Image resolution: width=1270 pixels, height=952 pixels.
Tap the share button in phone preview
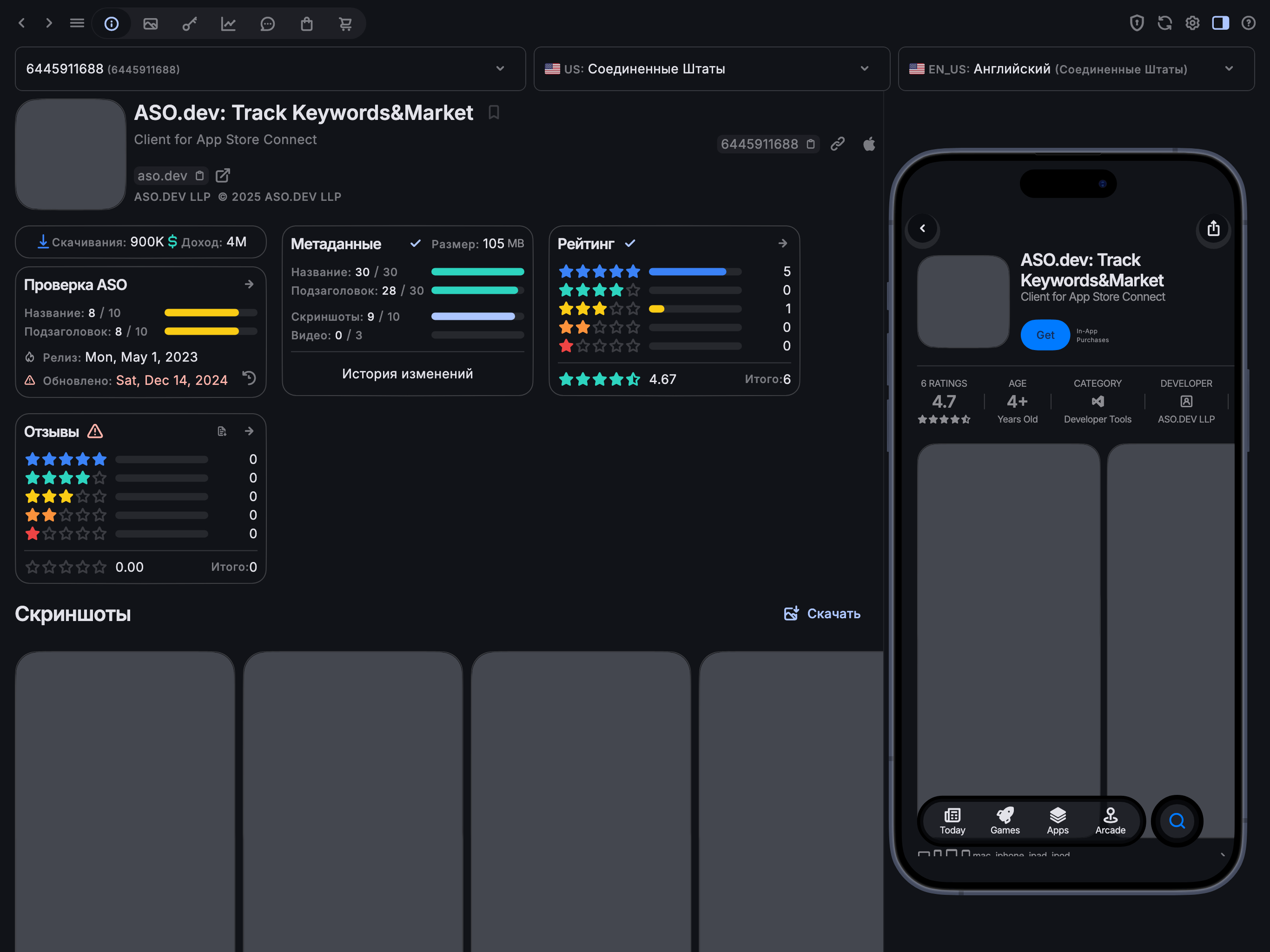pos(1213,229)
